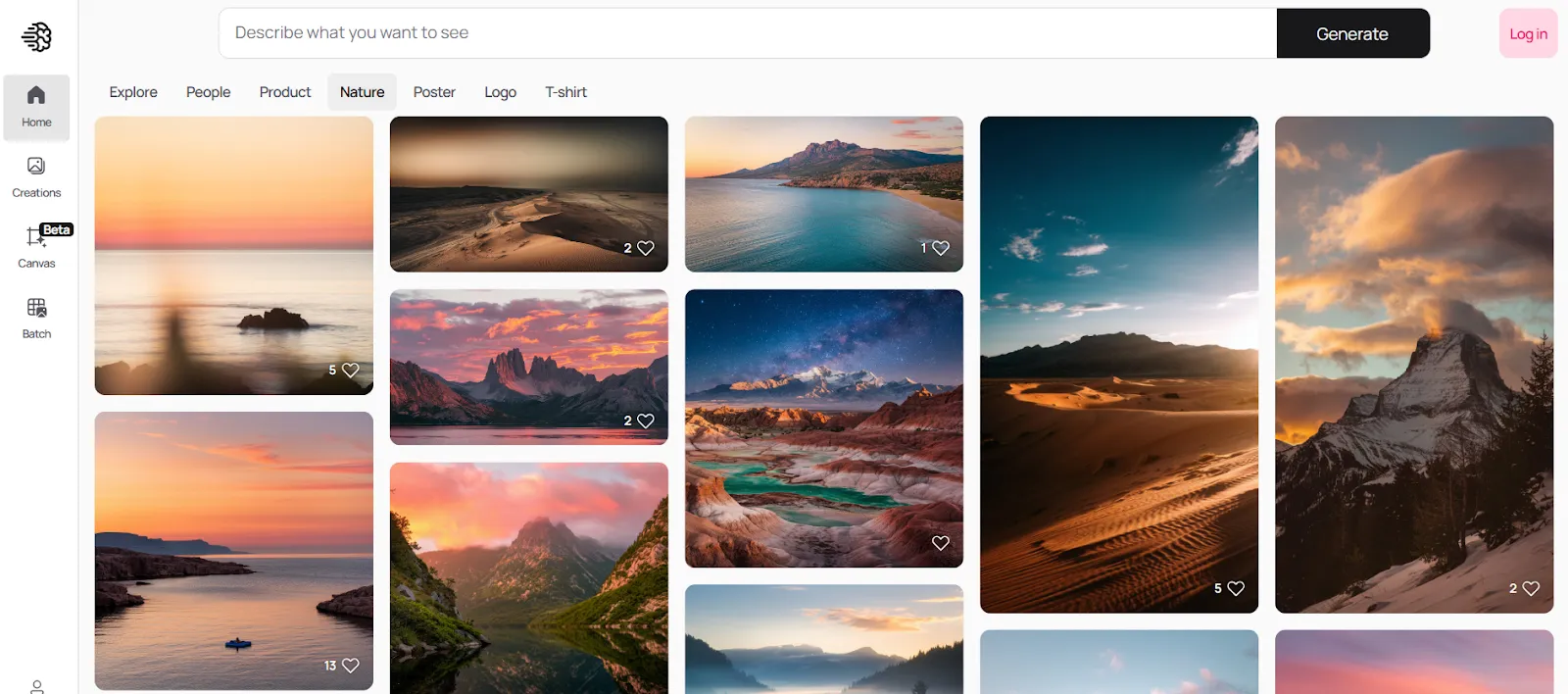
Task: Like the sunset bay with boat image
Action: (x=351, y=665)
